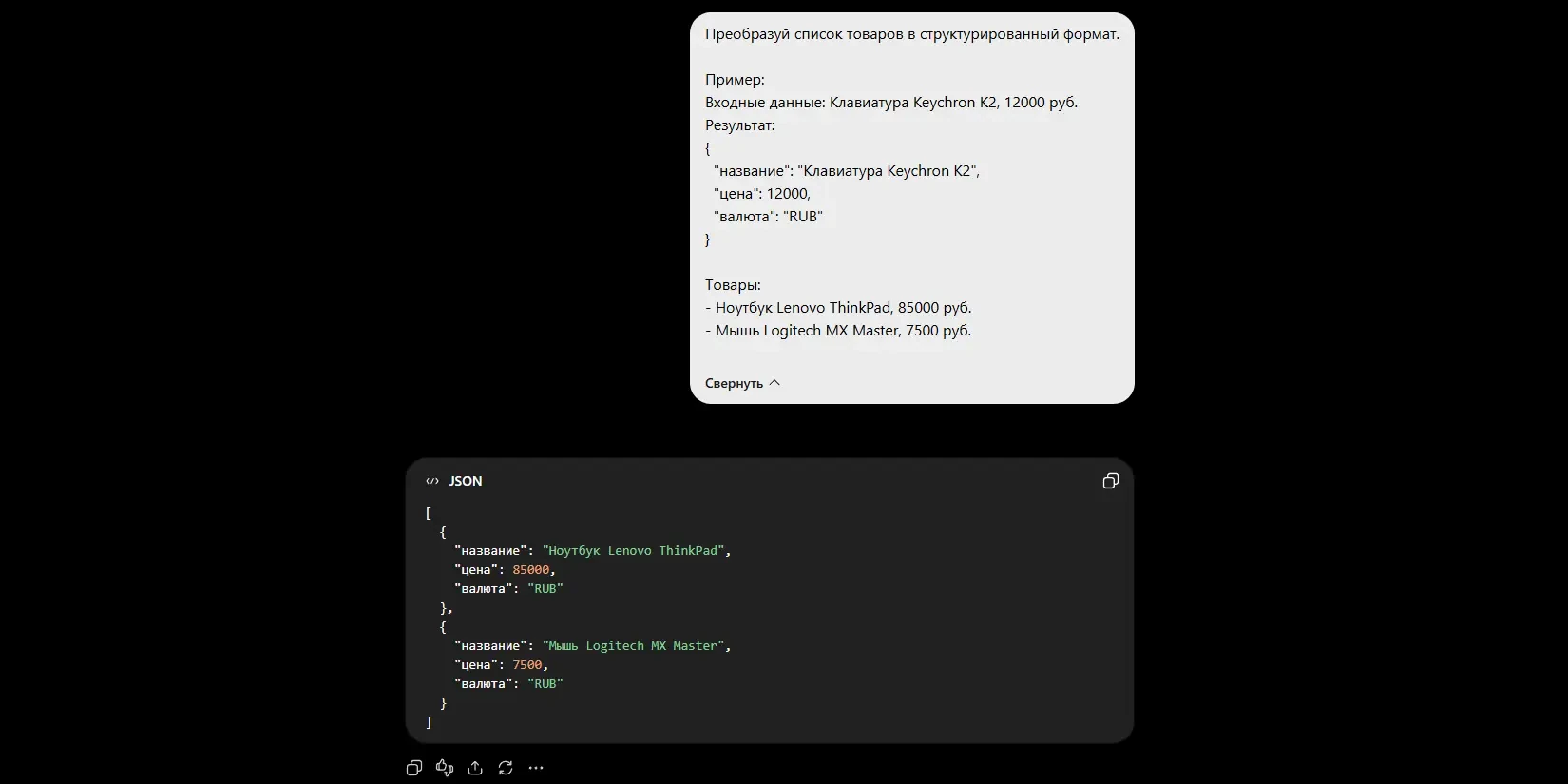
Task: Click the code line "название": "Мышь Logitech MX Master"
Action: (x=593, y=646)
